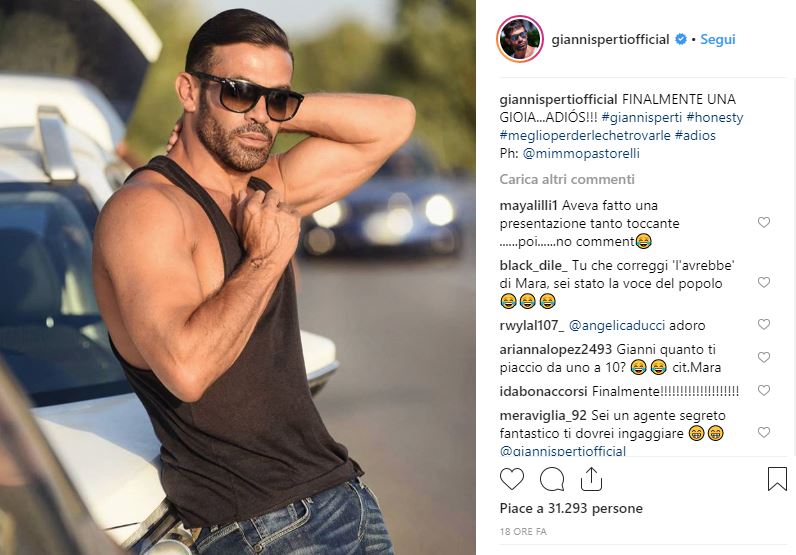Like the ariannalopez2493 comment heart
The width and height of the screenshot is (796, 555).
click(x=764, y=357)
